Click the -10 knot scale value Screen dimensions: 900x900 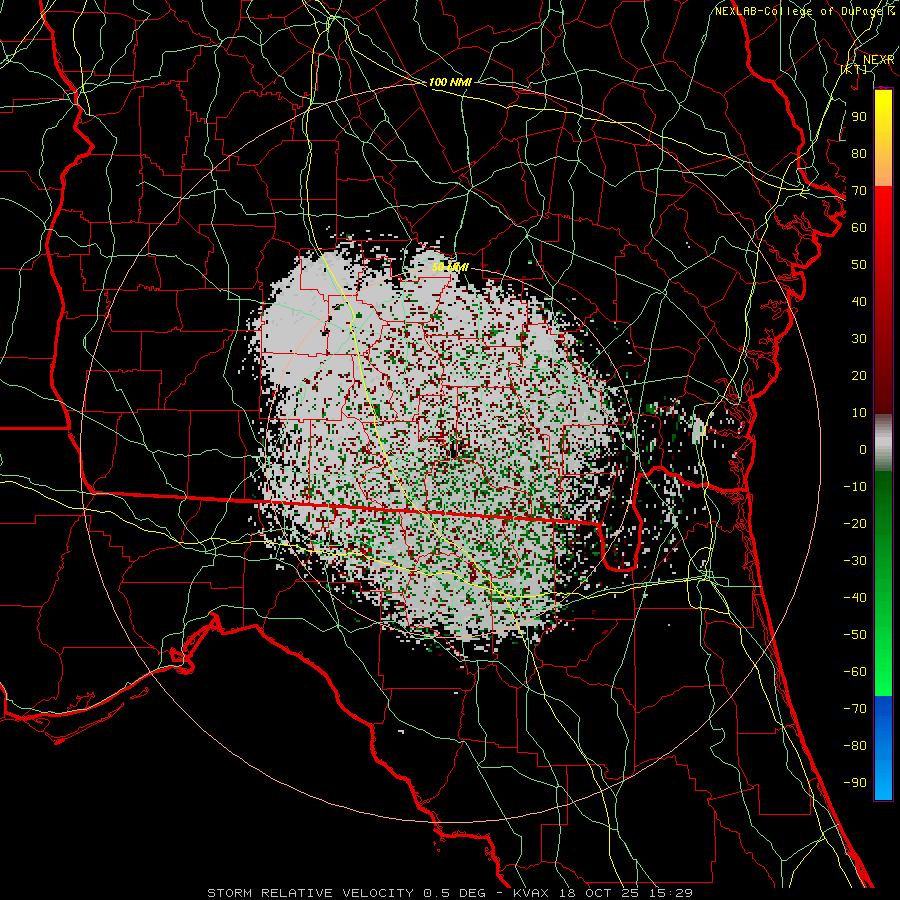pos(855,487)
